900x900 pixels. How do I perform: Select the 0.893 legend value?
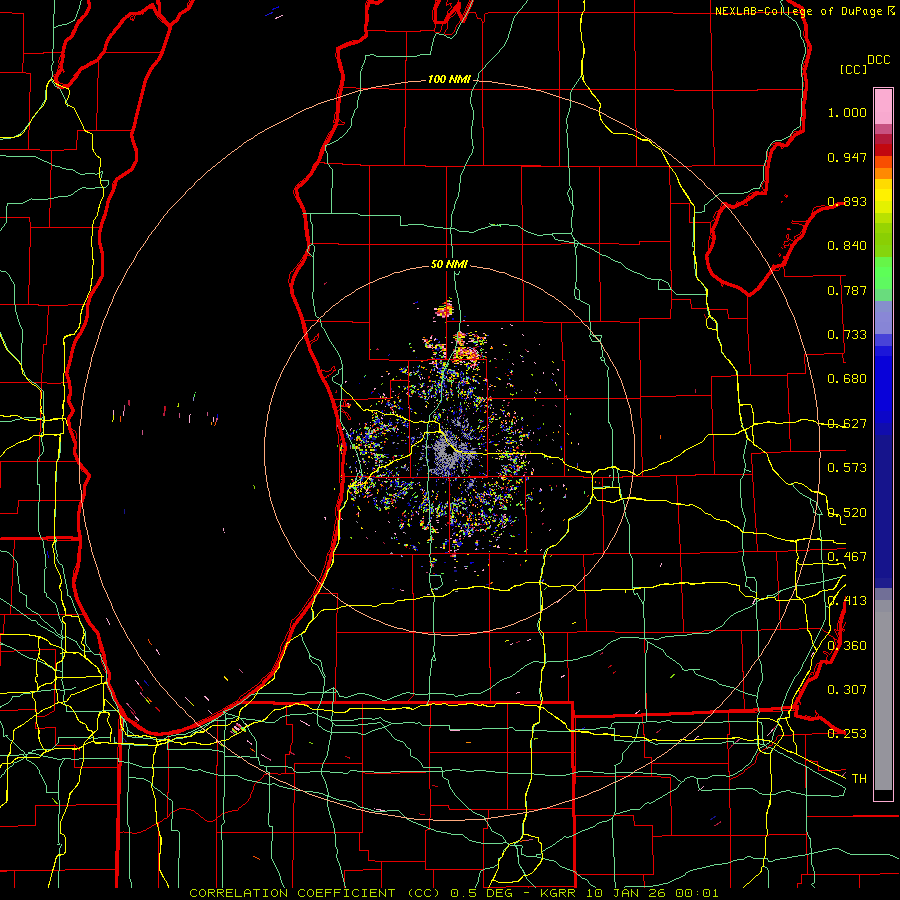pos(847,201)
